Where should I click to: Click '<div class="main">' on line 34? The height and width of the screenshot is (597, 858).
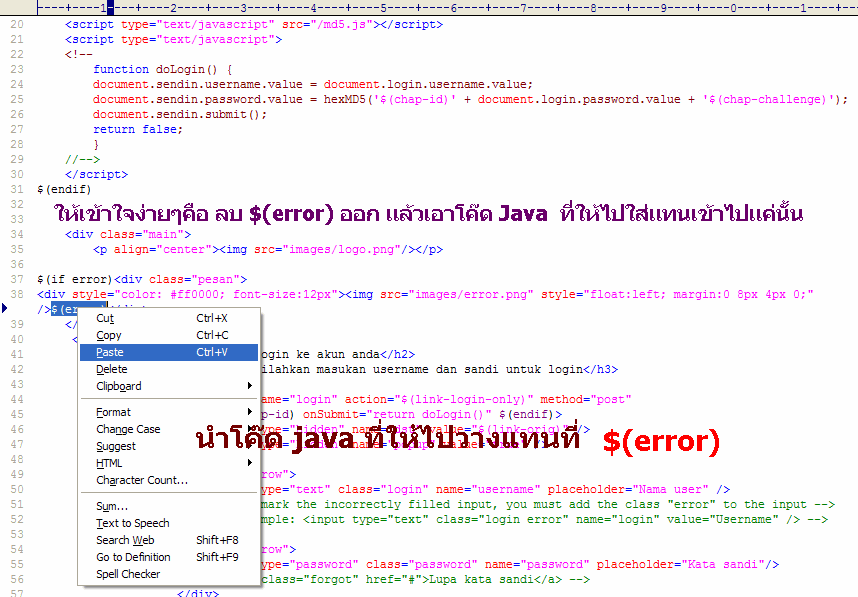(x=128, y=234)
